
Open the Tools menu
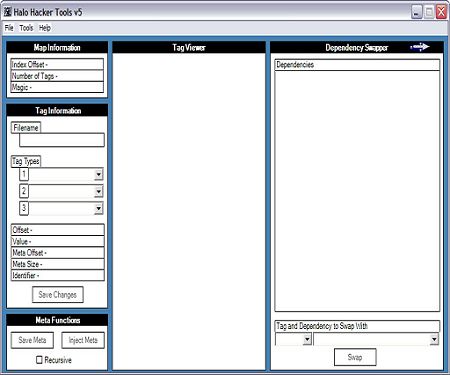pos(26,28)
